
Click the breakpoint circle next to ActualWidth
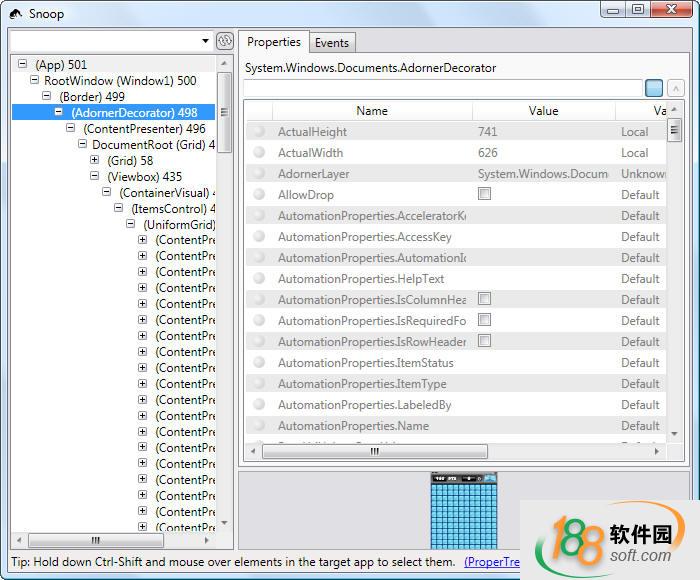tap(259, 153)
